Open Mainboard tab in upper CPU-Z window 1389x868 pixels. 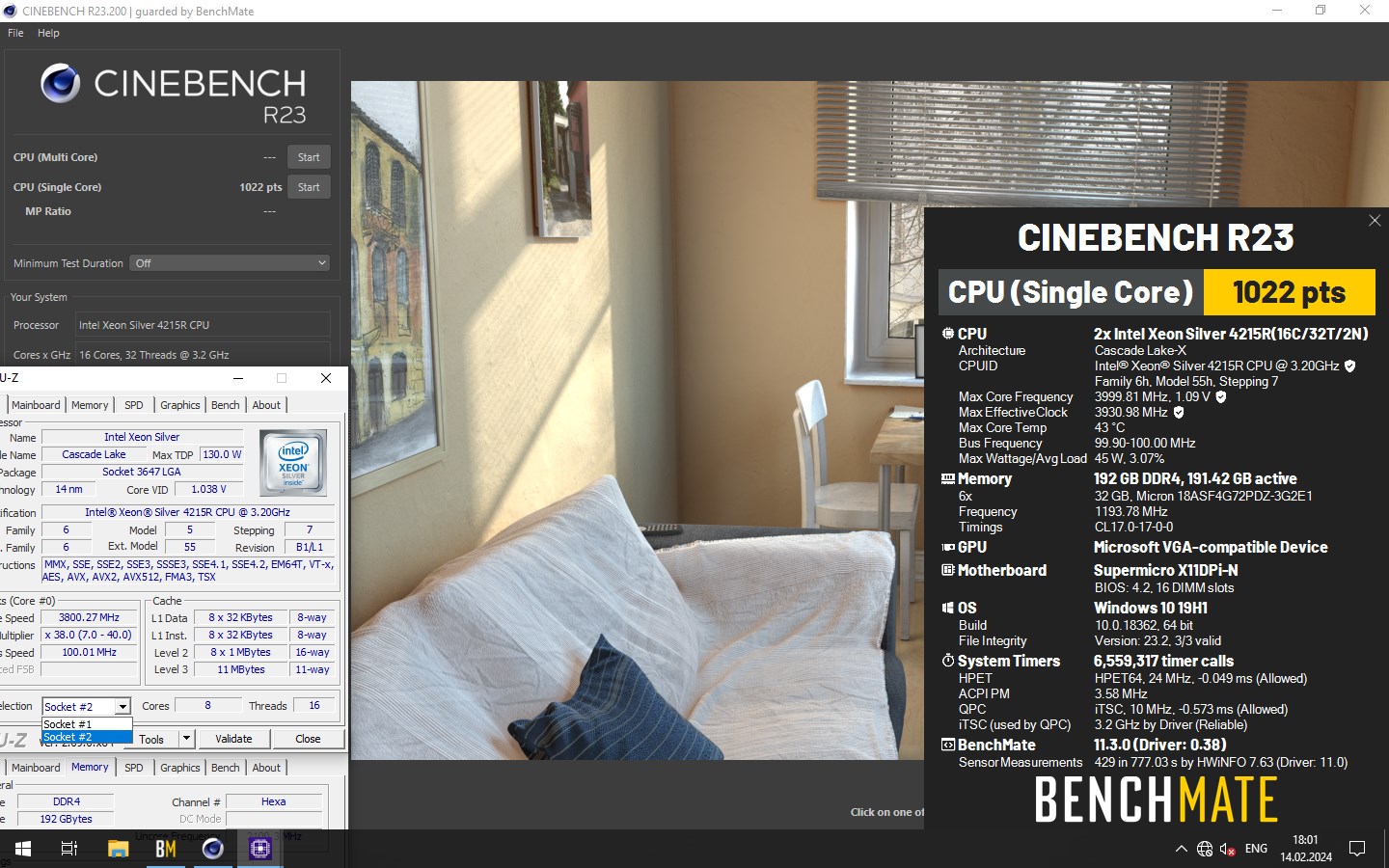point(36,405)
